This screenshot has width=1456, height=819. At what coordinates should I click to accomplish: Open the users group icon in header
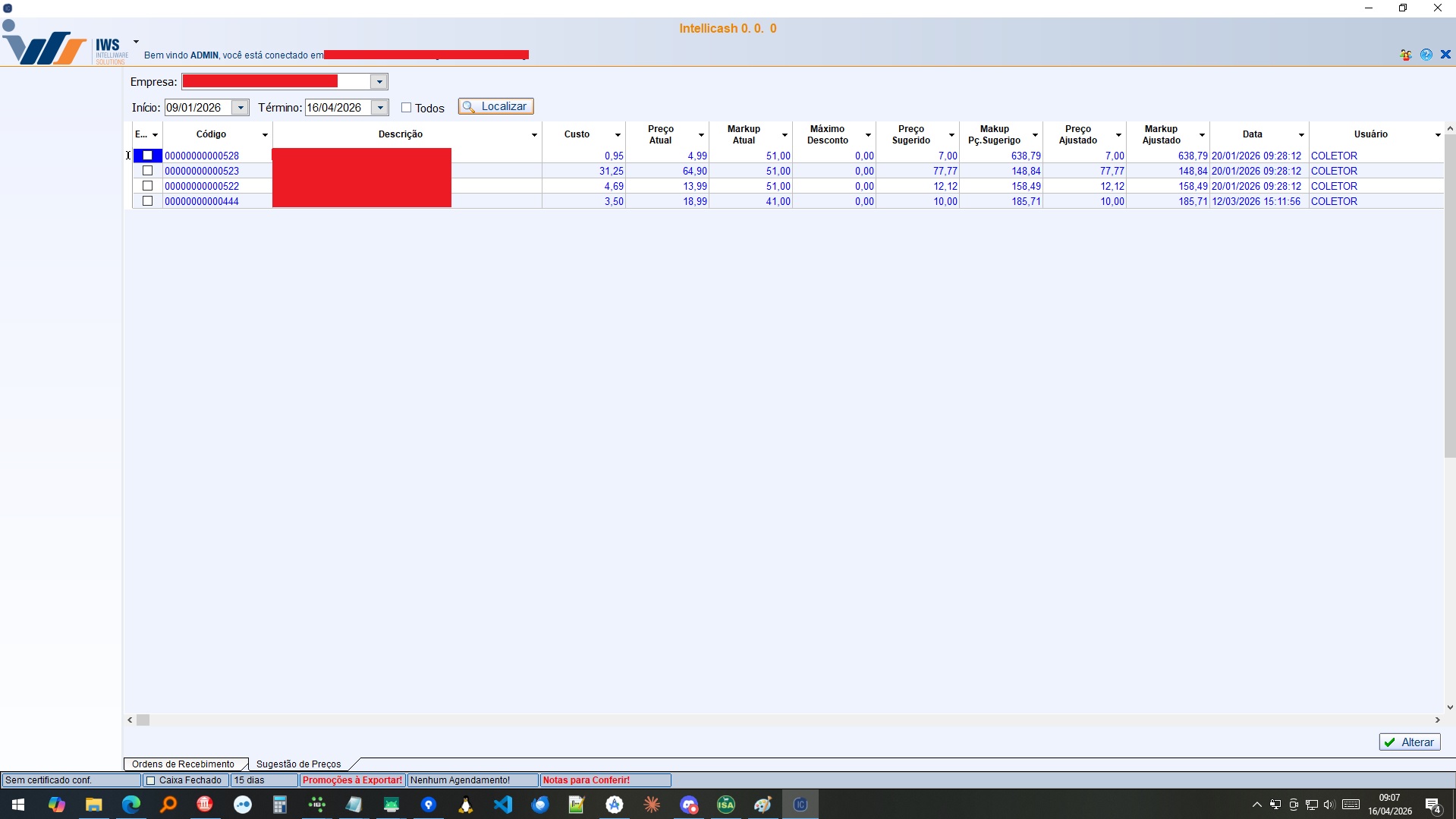(x=1406, y=55)
